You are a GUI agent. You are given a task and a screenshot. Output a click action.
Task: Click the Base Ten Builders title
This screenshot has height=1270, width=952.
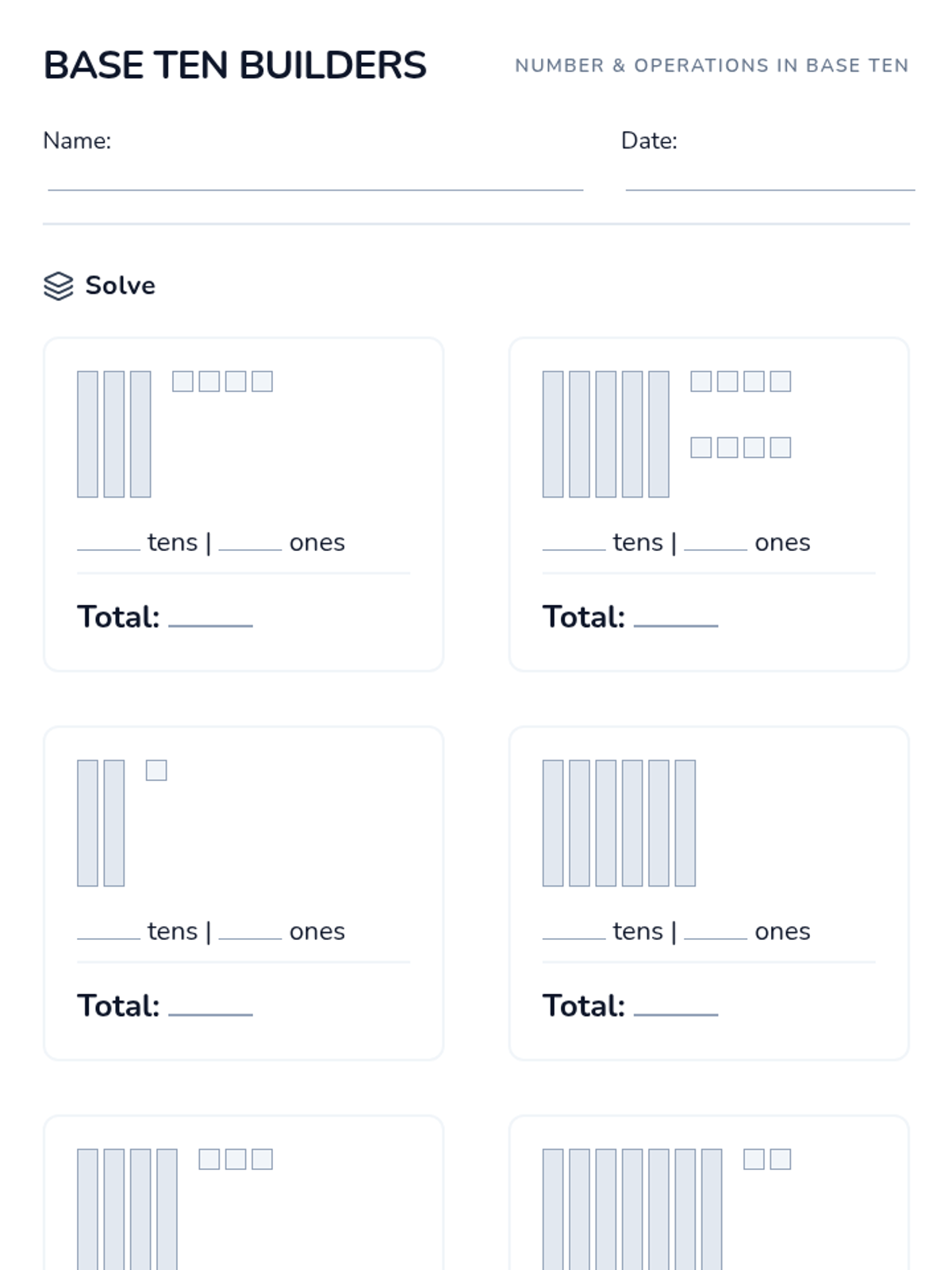coord(235,66)
